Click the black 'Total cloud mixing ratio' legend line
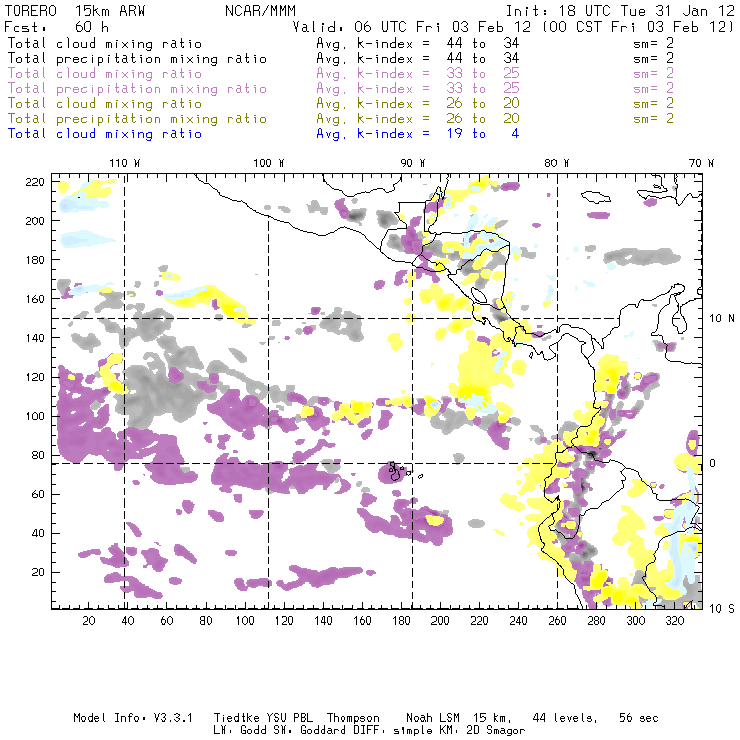The height and width of the screenshot is (740, 740). pos(105,43)
